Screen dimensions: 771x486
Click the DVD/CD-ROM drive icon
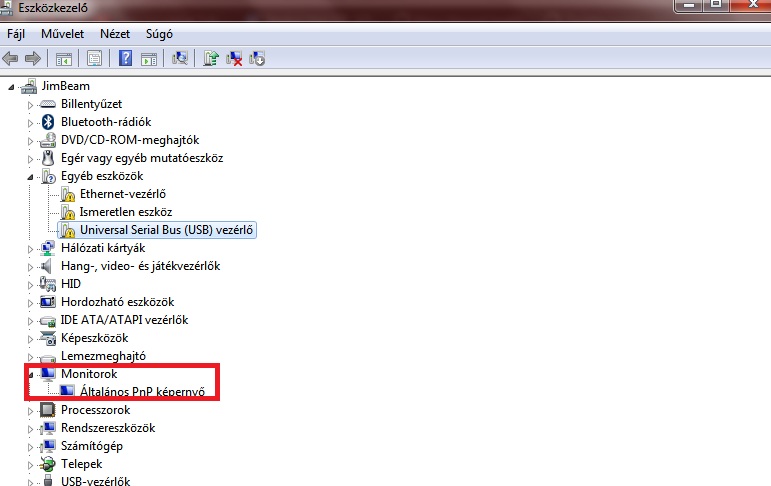[x=48, y=140]
